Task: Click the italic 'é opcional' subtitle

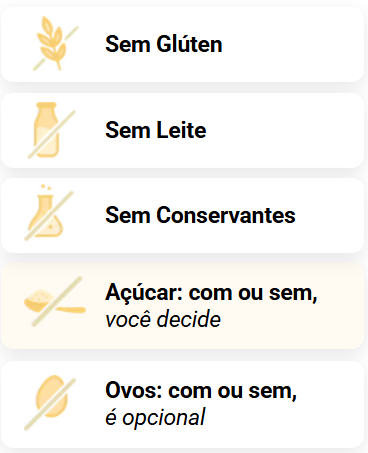Action: (x=155, y=417)
